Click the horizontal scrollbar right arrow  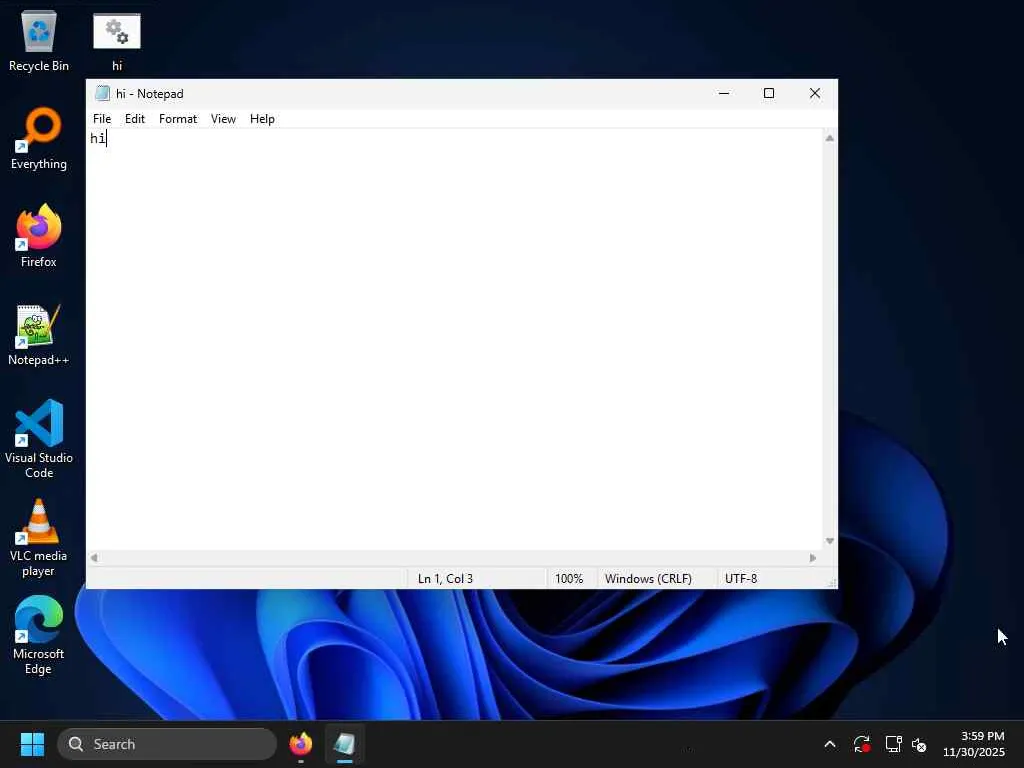point(813,558)
